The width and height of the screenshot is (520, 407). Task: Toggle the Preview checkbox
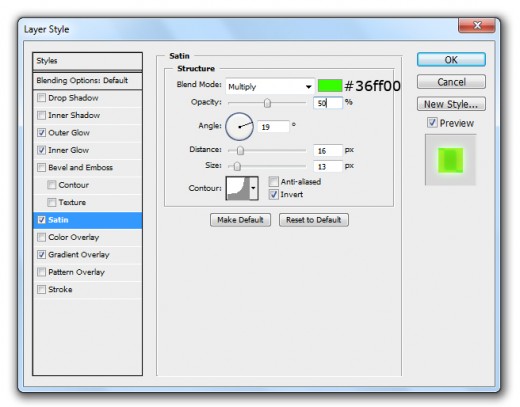(x=432, y=123)
